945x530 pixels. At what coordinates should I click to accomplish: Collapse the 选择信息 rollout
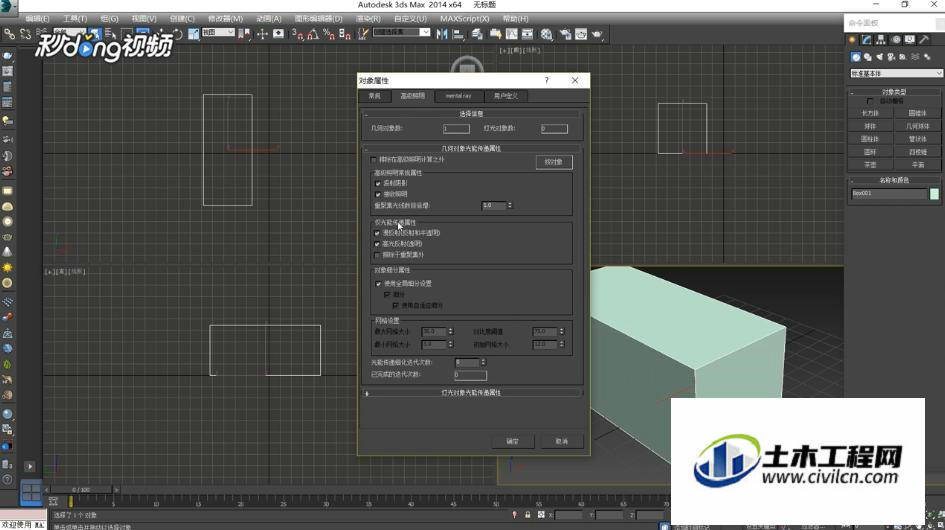coord(471,114)
